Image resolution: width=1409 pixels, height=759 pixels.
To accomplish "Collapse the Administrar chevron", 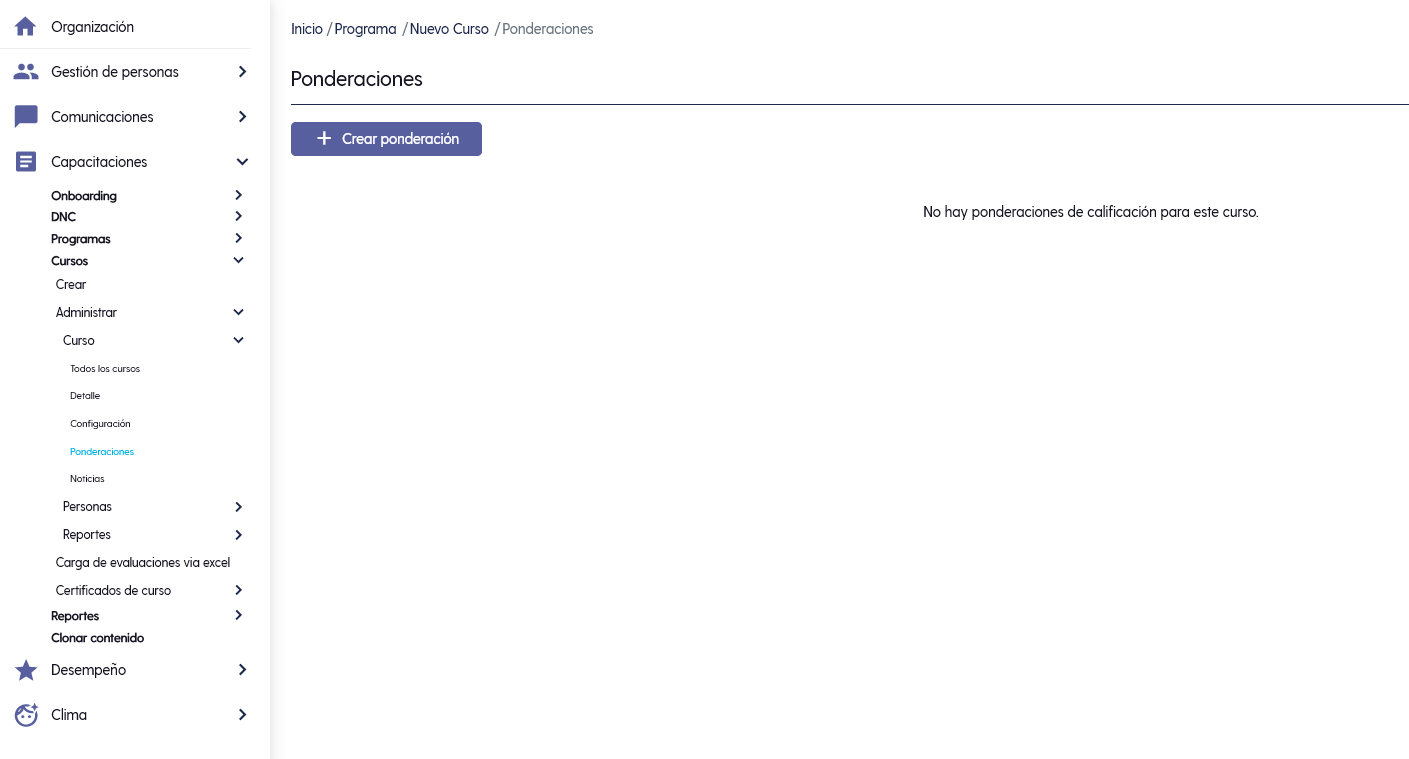I will tap(238, 312).
